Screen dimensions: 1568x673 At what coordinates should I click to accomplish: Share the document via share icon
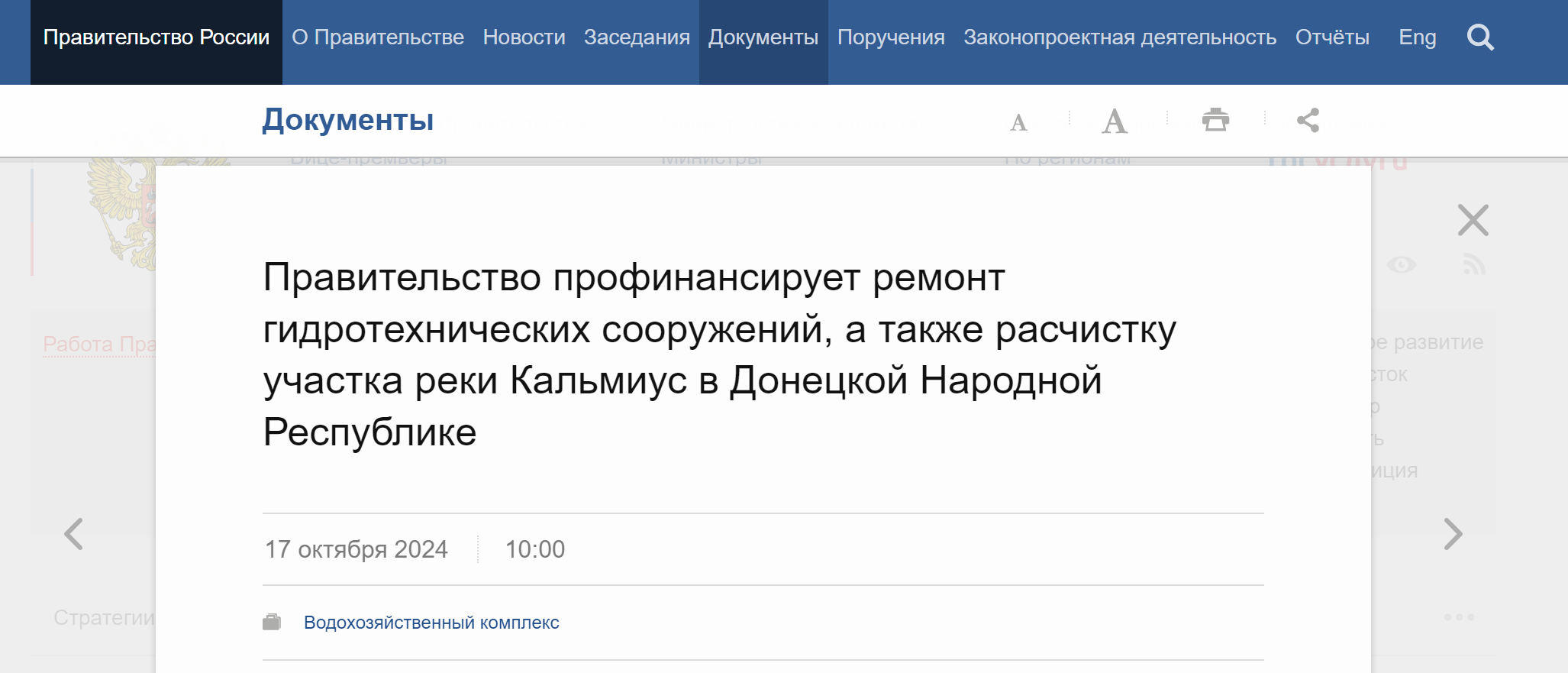click(x=1308, y=120)
